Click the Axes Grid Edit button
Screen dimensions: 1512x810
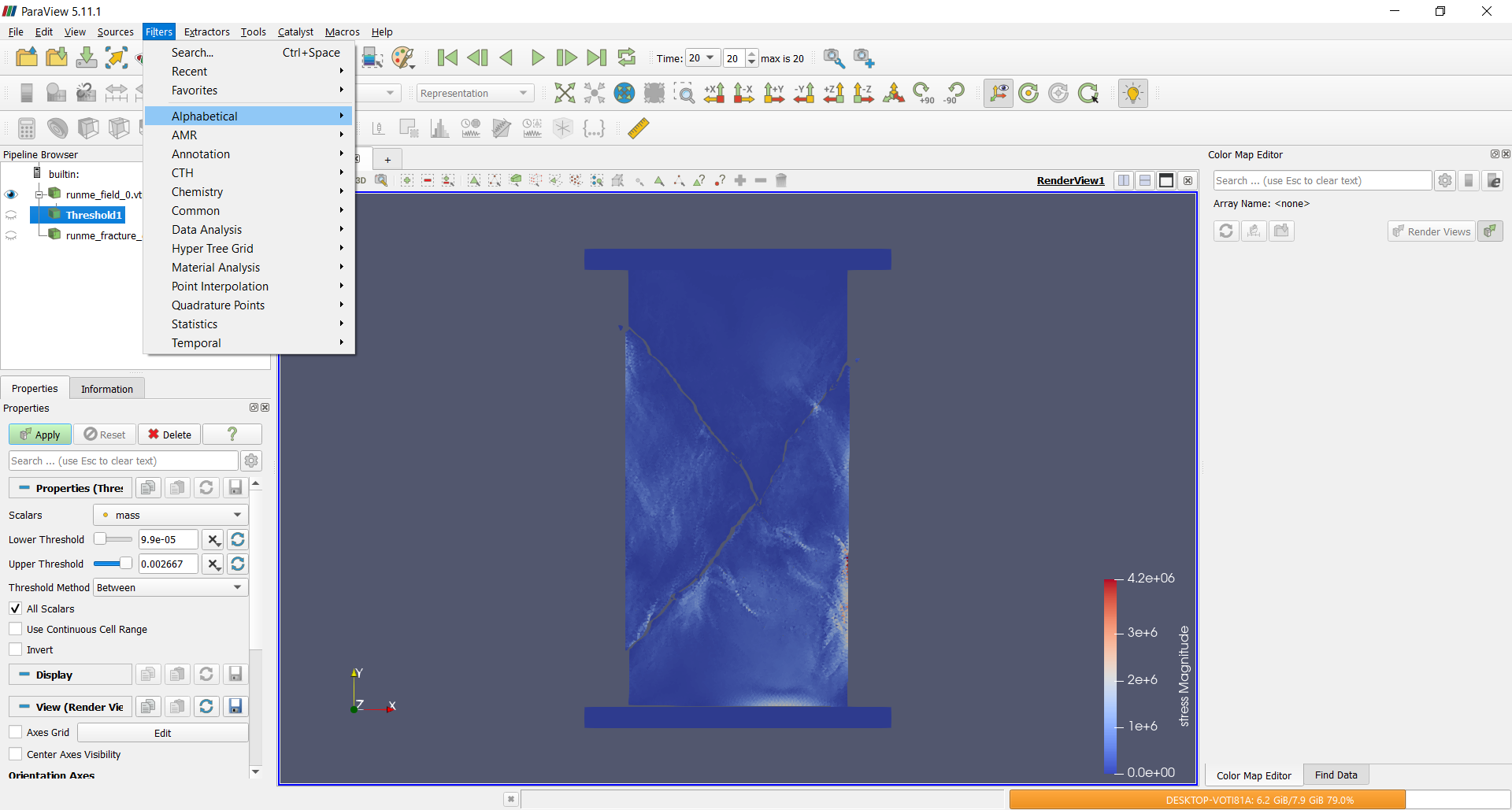coord(163,733)
